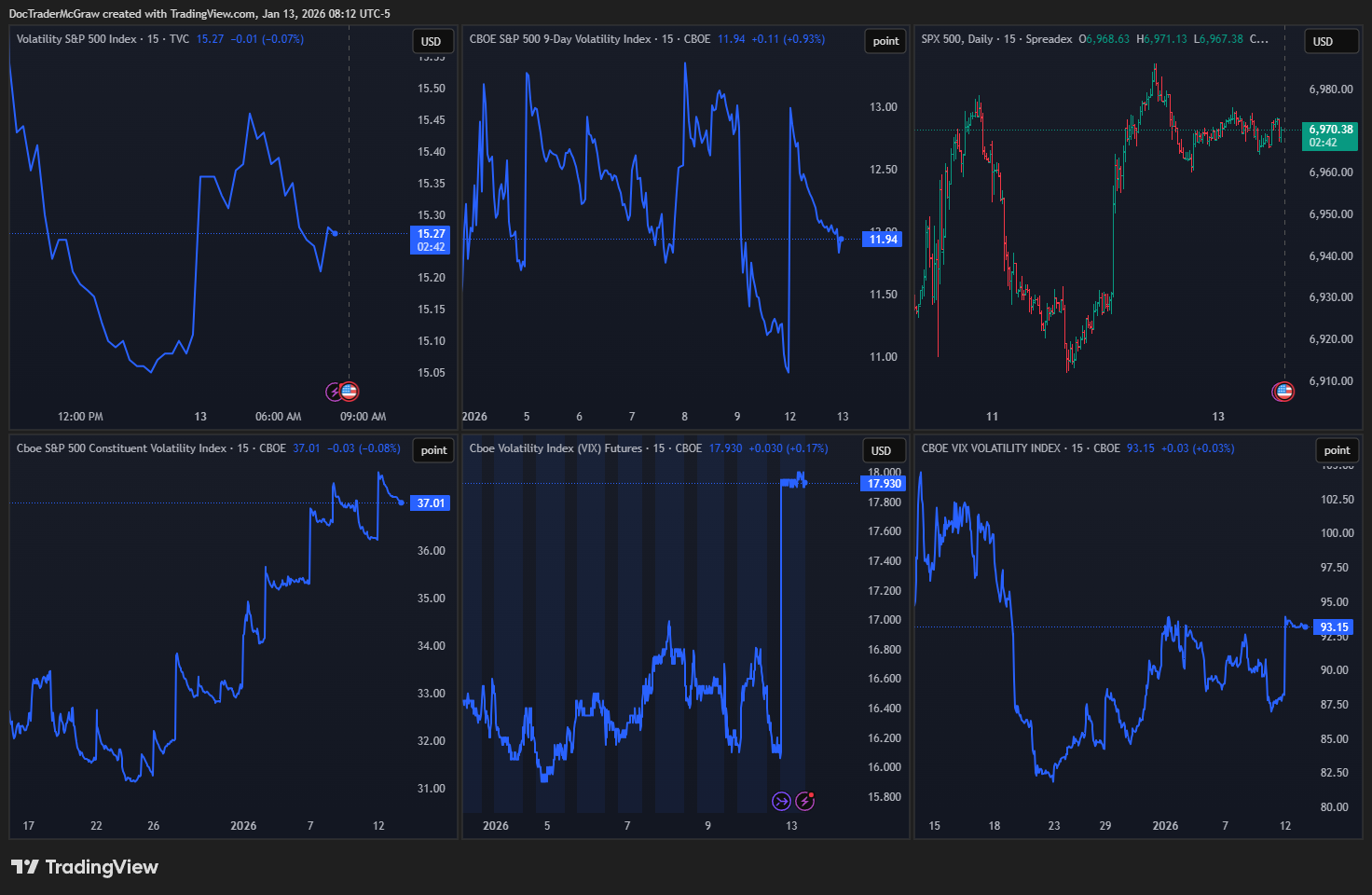Toggle the point unit on the 9-Day Volatility chart
Screen dimensions: 1372x895
coord(885,41)
